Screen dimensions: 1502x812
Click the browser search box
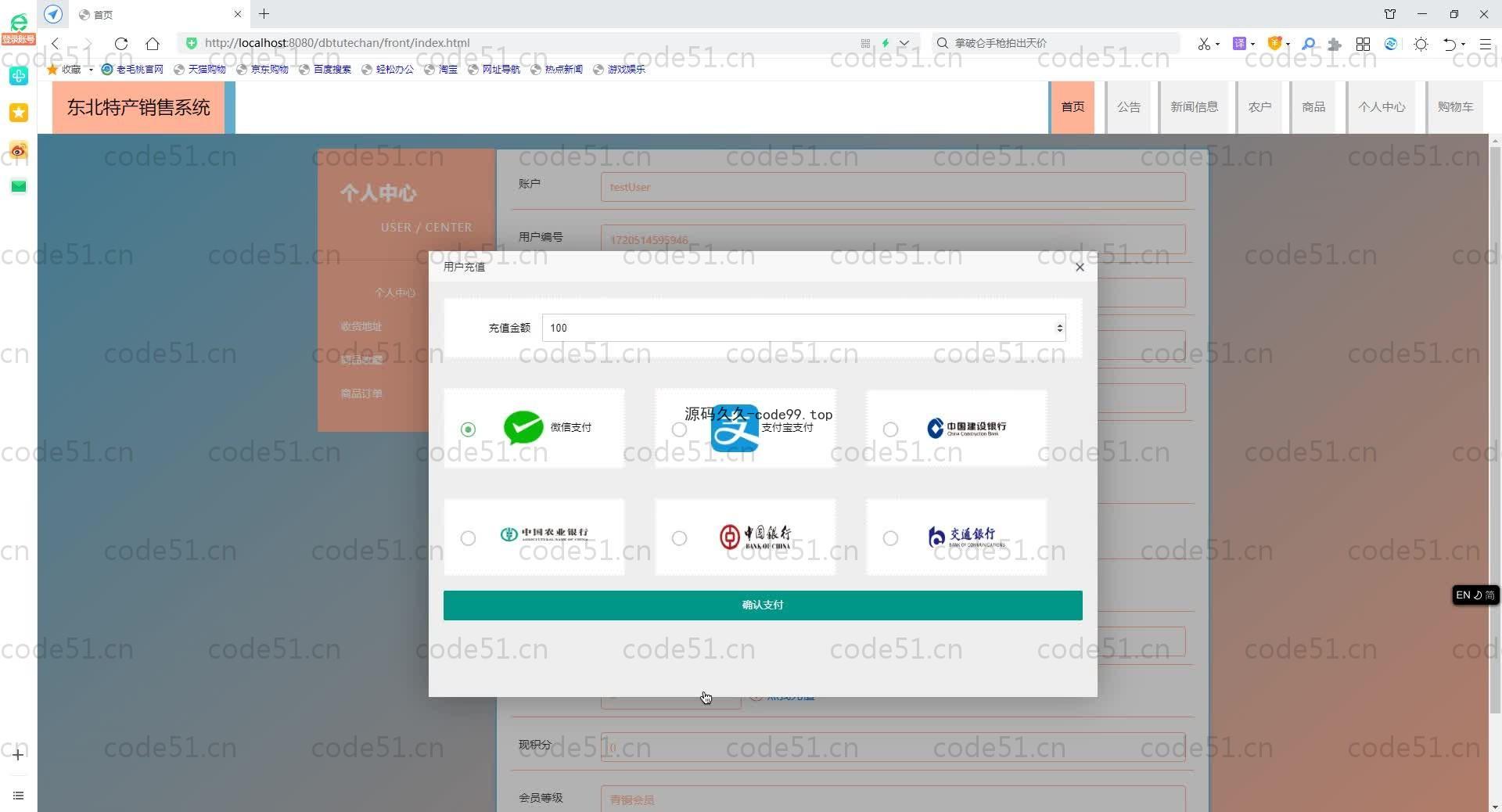point(1056,43)
